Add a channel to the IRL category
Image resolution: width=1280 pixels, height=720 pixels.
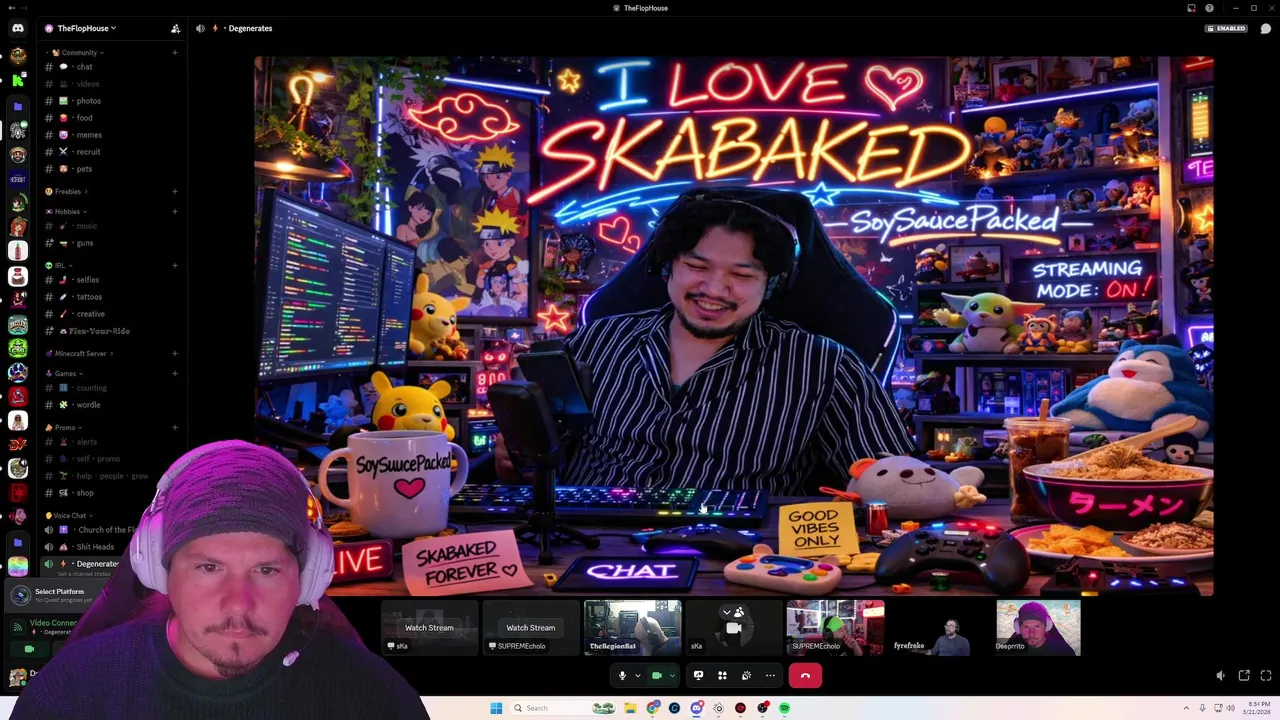(x=174, y=265)
